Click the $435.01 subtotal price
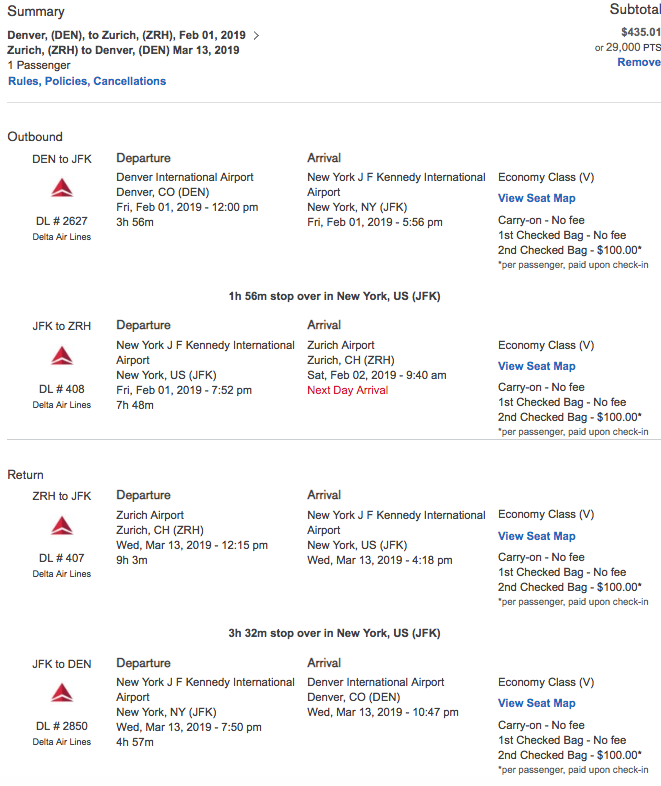661x786 pixels. 640,32
